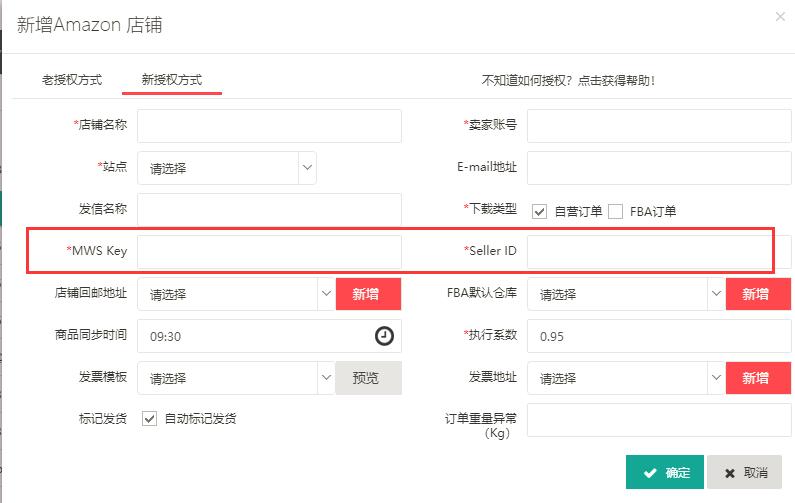The image size is (795, 503).
Task: Select the 新授权方式 tab
Action: pyautogui.click(x=172, y=80)
